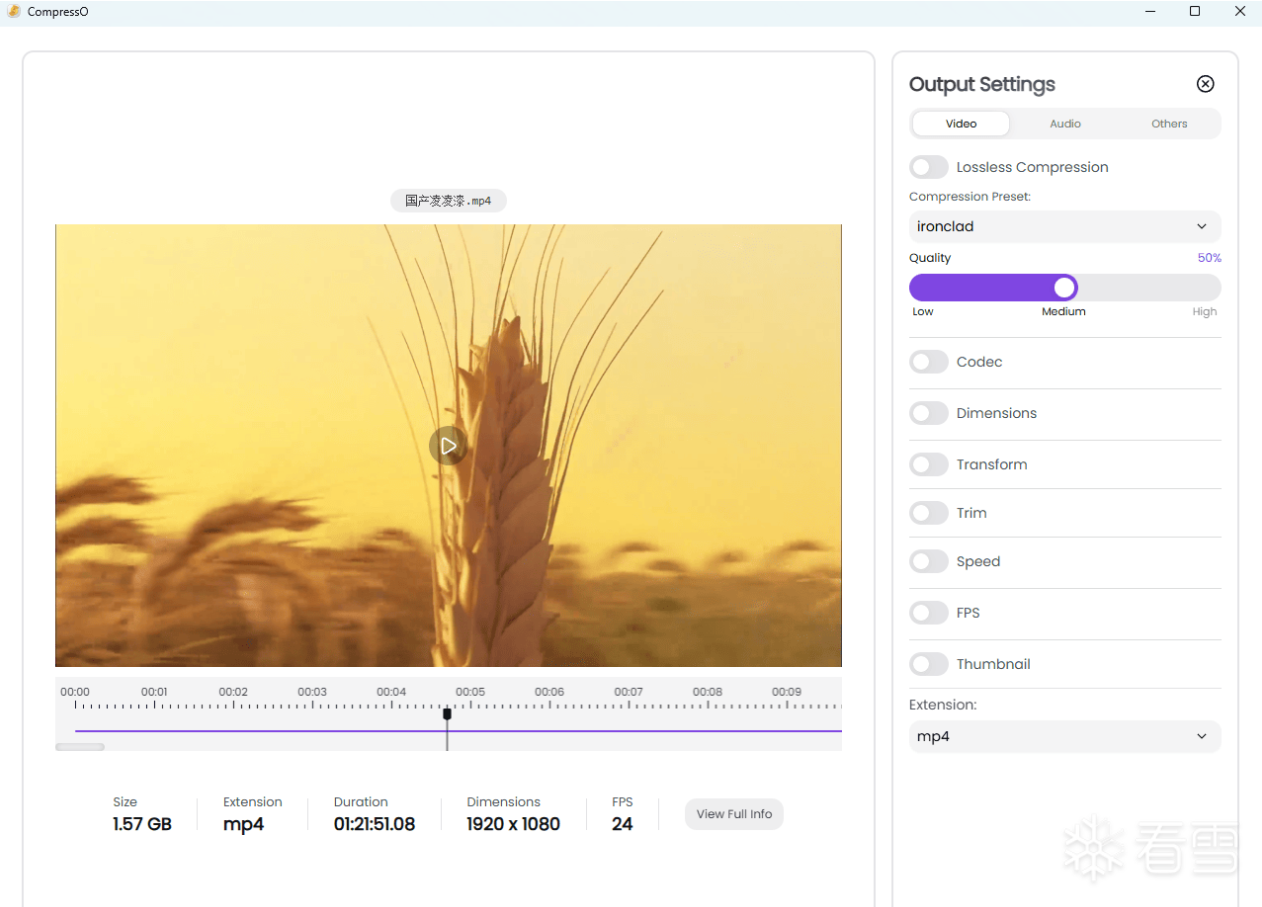Set quality slider near High end
Screen dimensions: 1262x907
[1205, 288]
